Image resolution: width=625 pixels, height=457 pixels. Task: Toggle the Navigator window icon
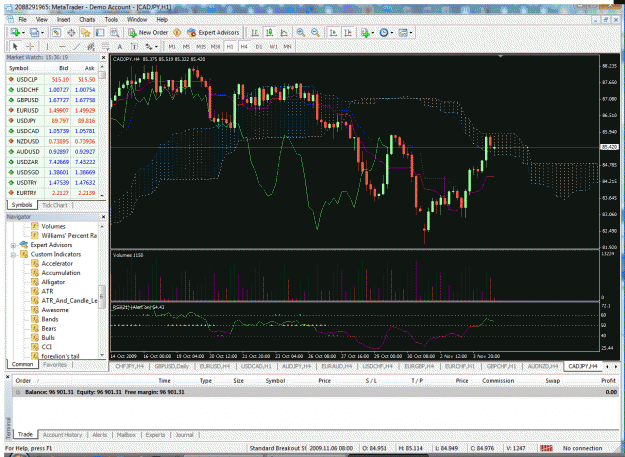85,33
